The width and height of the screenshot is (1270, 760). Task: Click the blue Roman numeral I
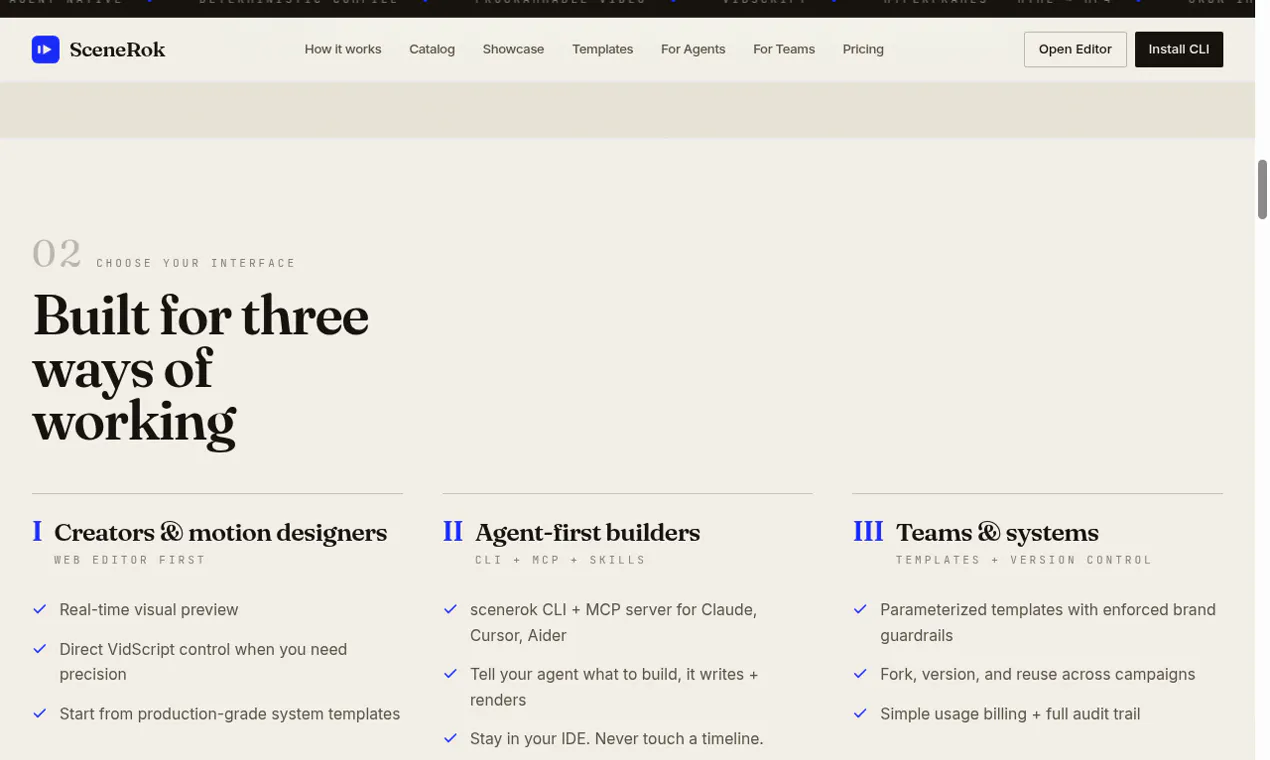(x=37, y=532)
